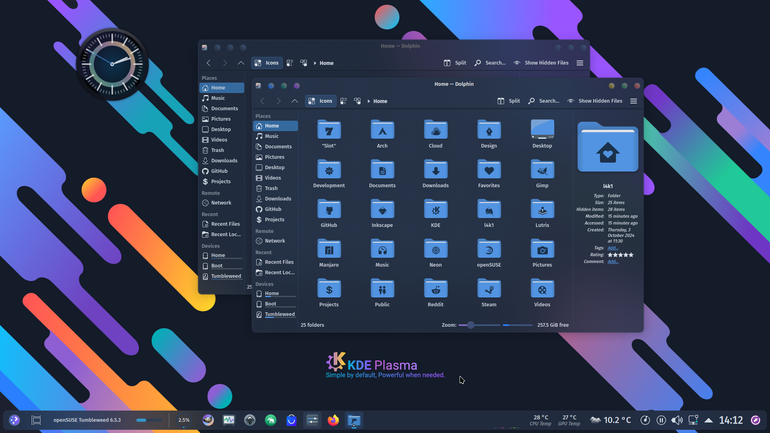The image size is (770, 433).
Task: Click the 14:12 digital clock in panel
Action: (731, 420)
